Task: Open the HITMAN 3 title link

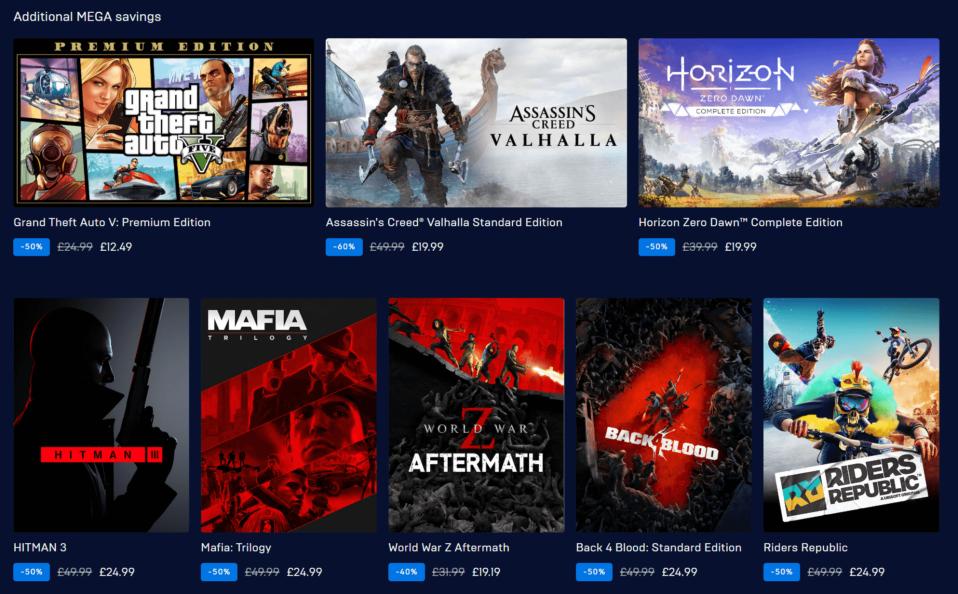Action: (x=40, y=548)
